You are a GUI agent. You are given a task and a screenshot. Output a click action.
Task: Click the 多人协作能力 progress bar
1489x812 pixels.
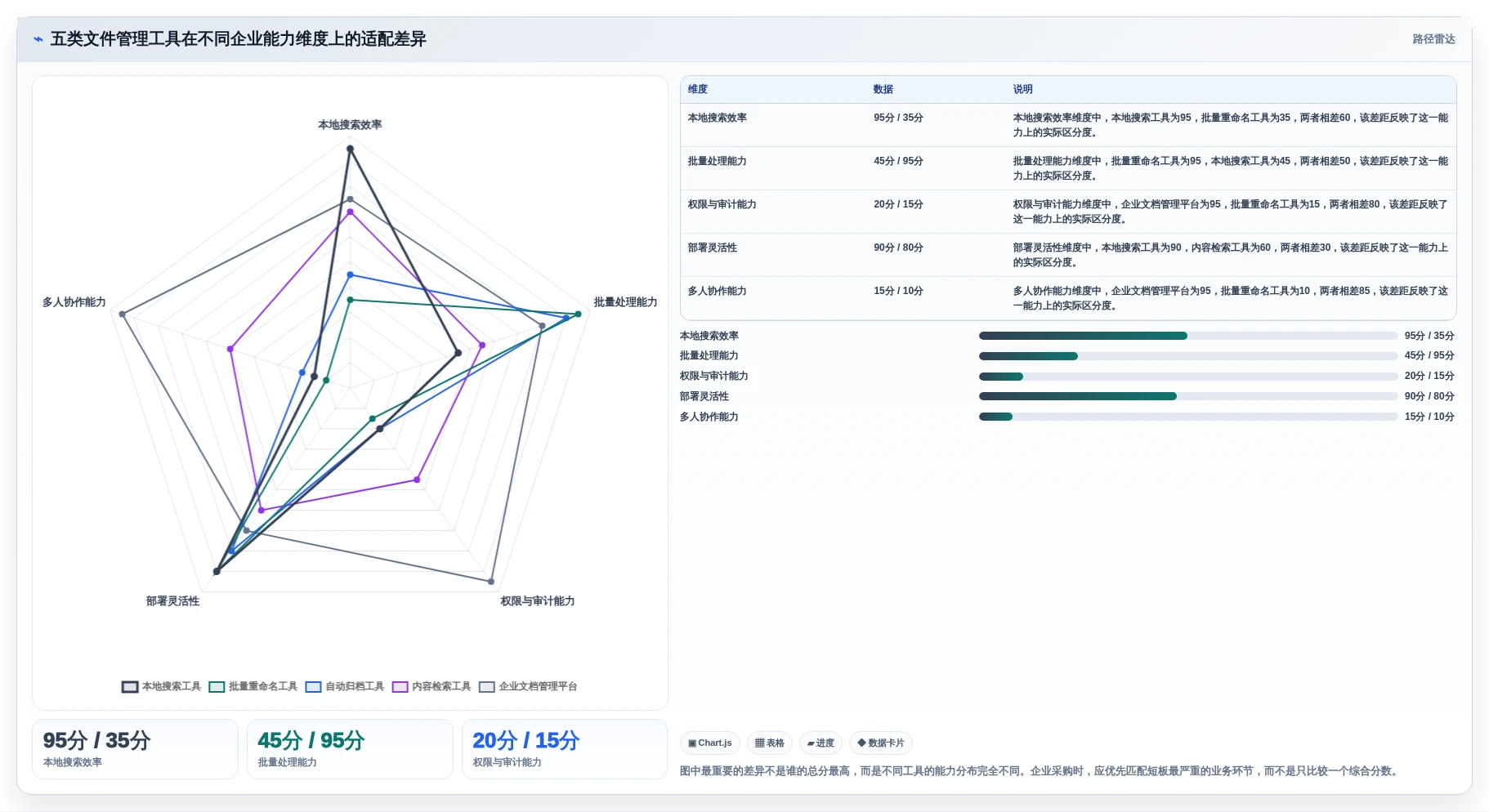tap(1188, 417)
